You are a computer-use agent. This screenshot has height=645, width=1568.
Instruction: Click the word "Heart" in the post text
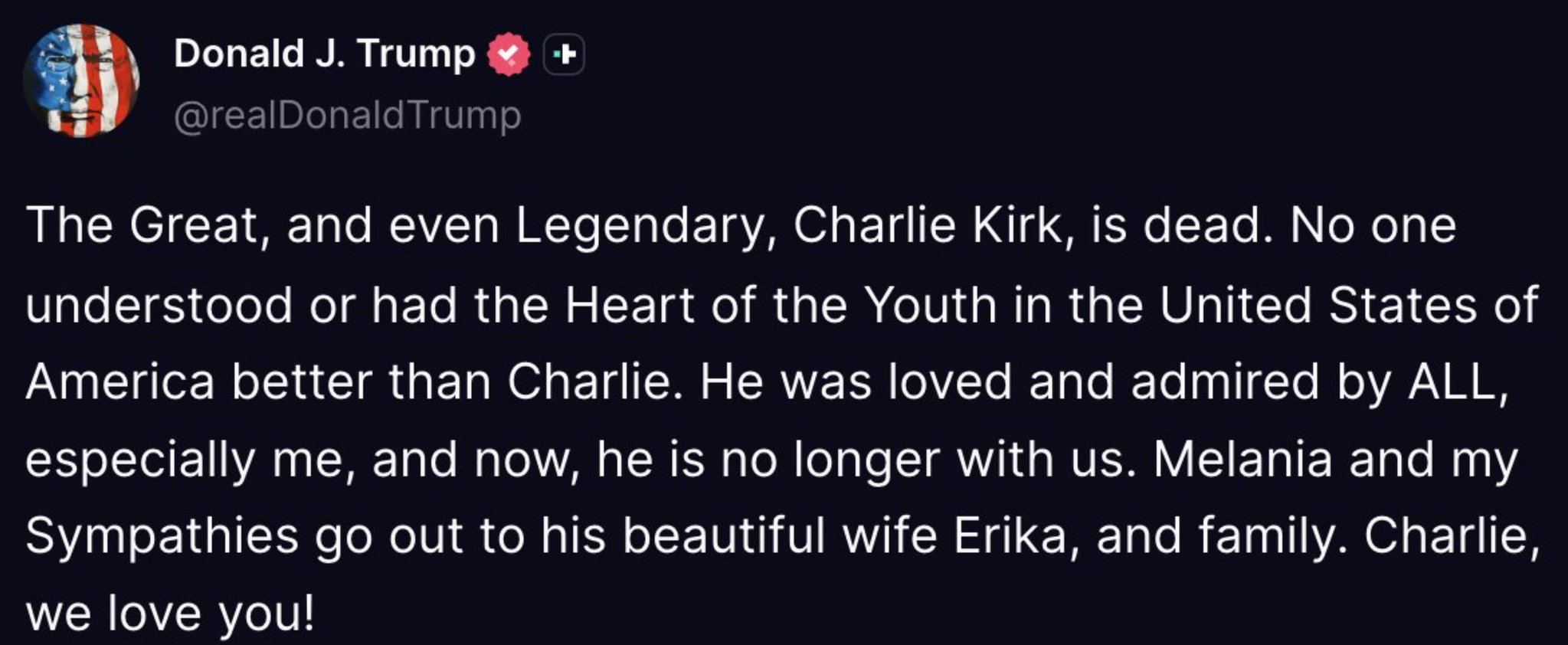tap(630, 304)
